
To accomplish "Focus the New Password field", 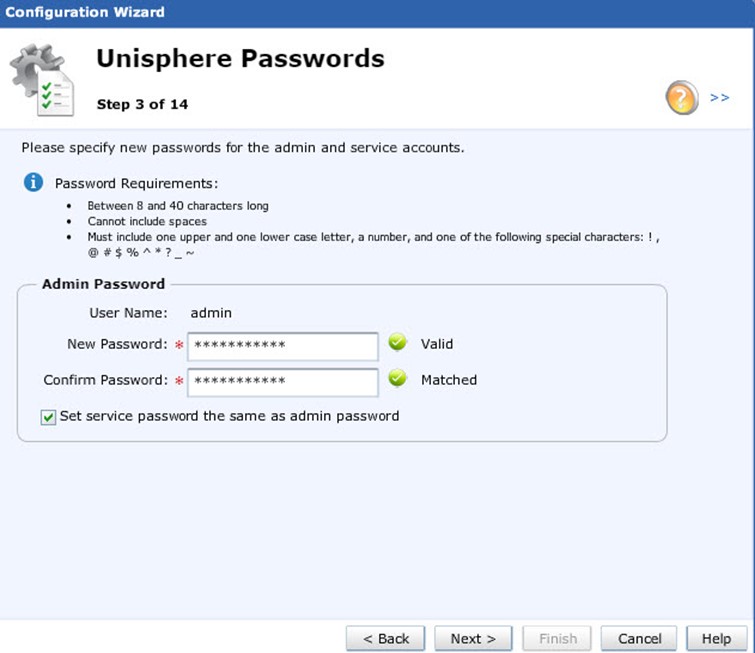I will pyautogui.click(x=283, y=346).
